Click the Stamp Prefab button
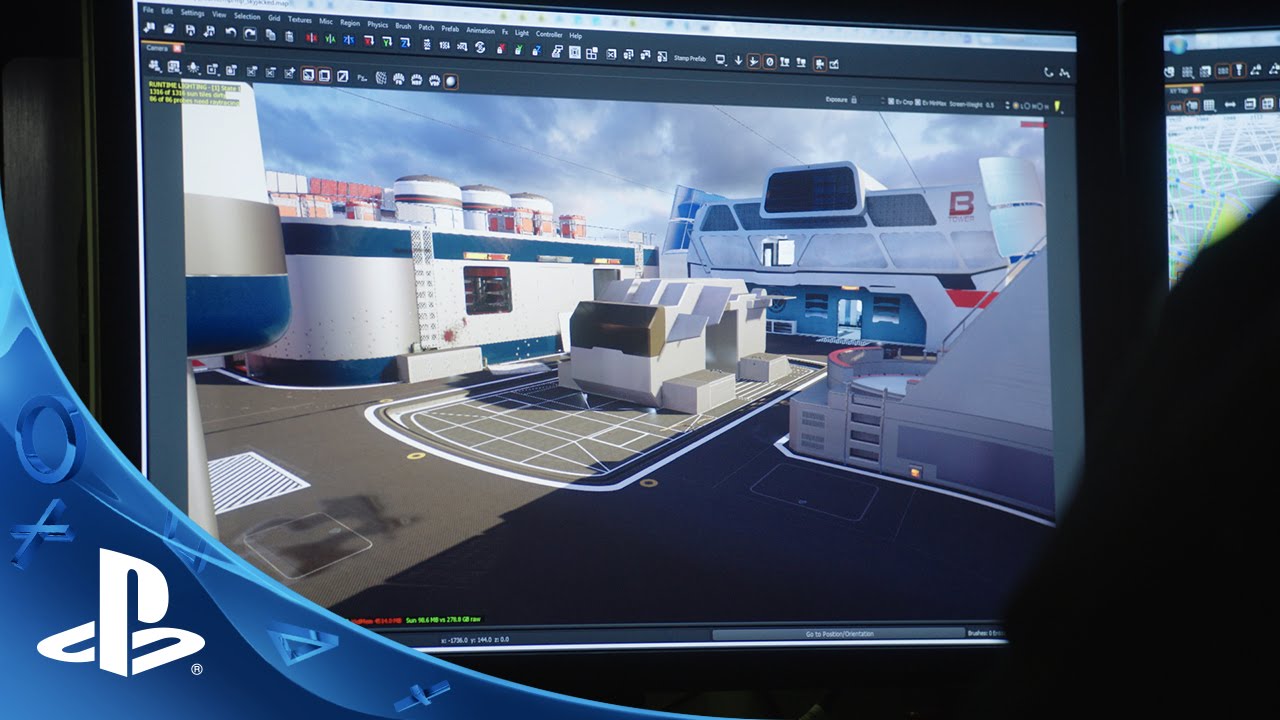 [689, 58]
